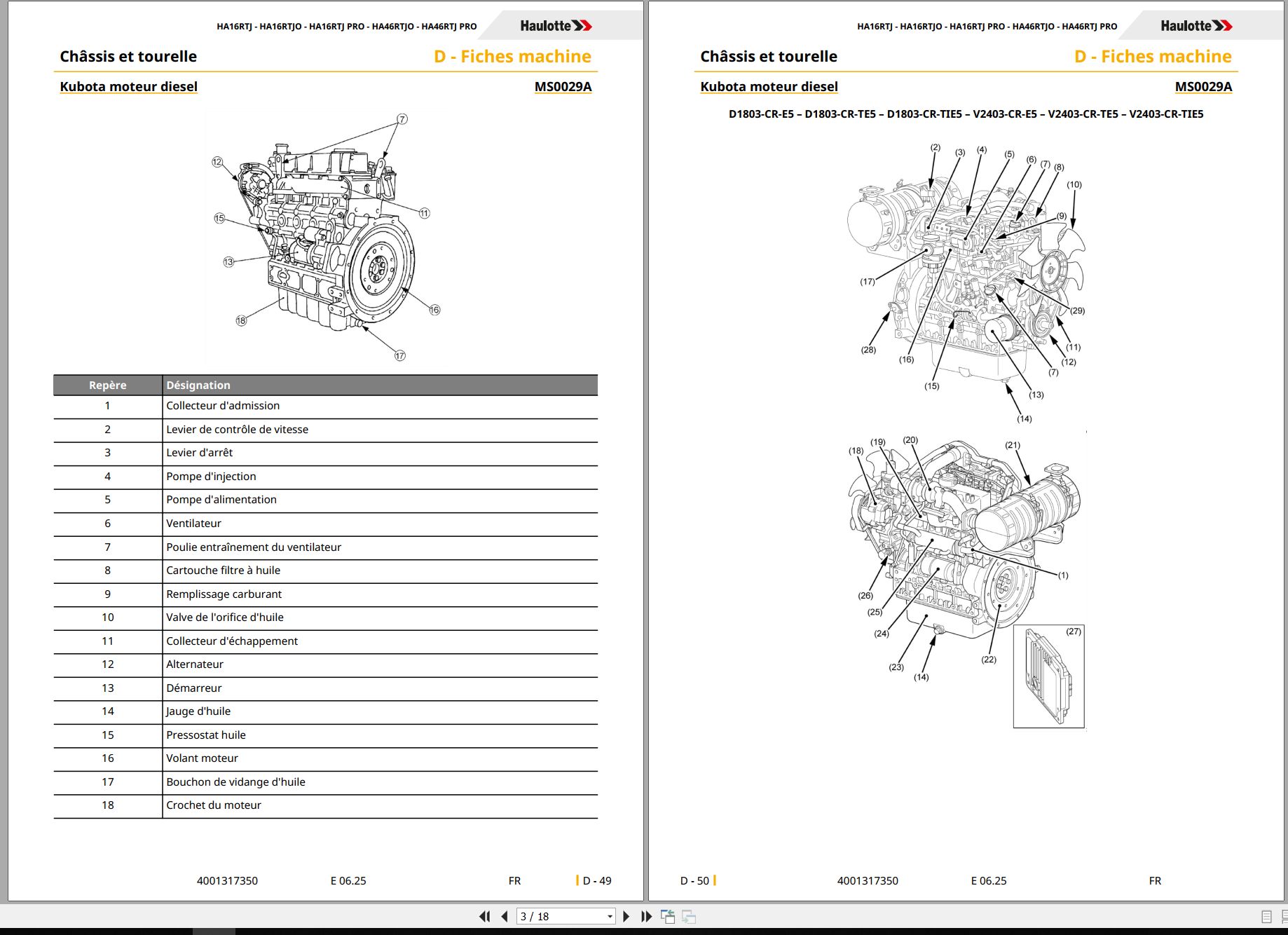The width and height of the screenshot is (1288, 935).
Task: Select the 'Crochet du moteur' cell
Action: (380, 805)
